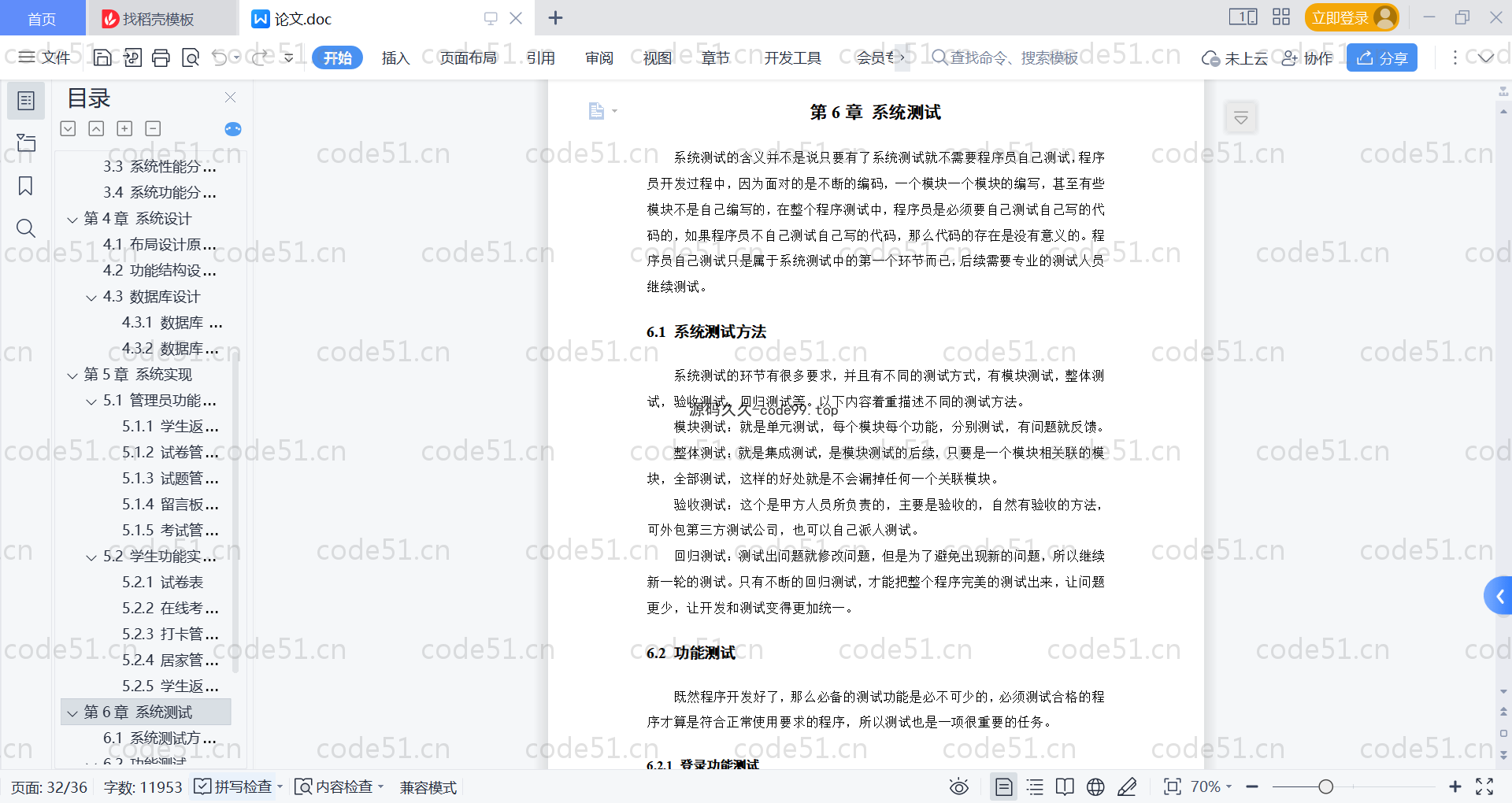
Task: Click the 字数: 11953 word count
Action: [x=143, y=786]
